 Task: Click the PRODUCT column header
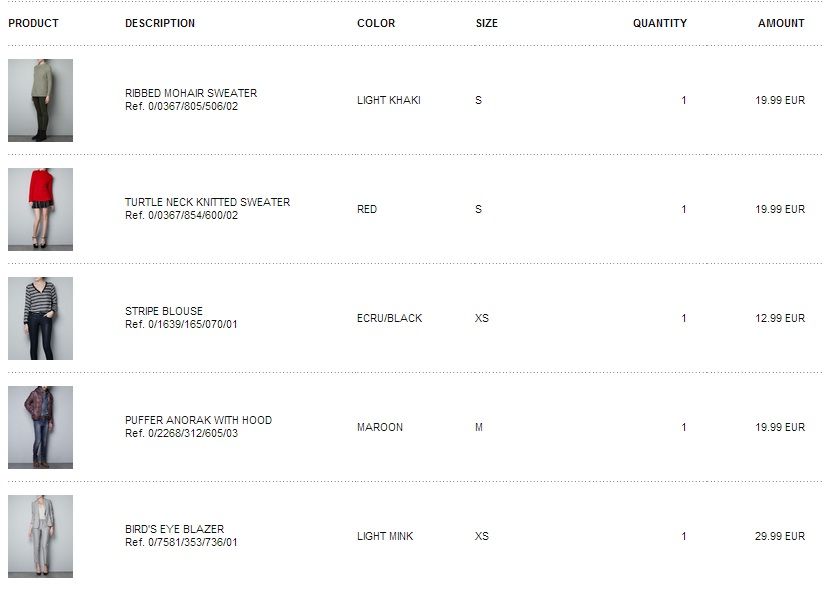click(33, 23)
